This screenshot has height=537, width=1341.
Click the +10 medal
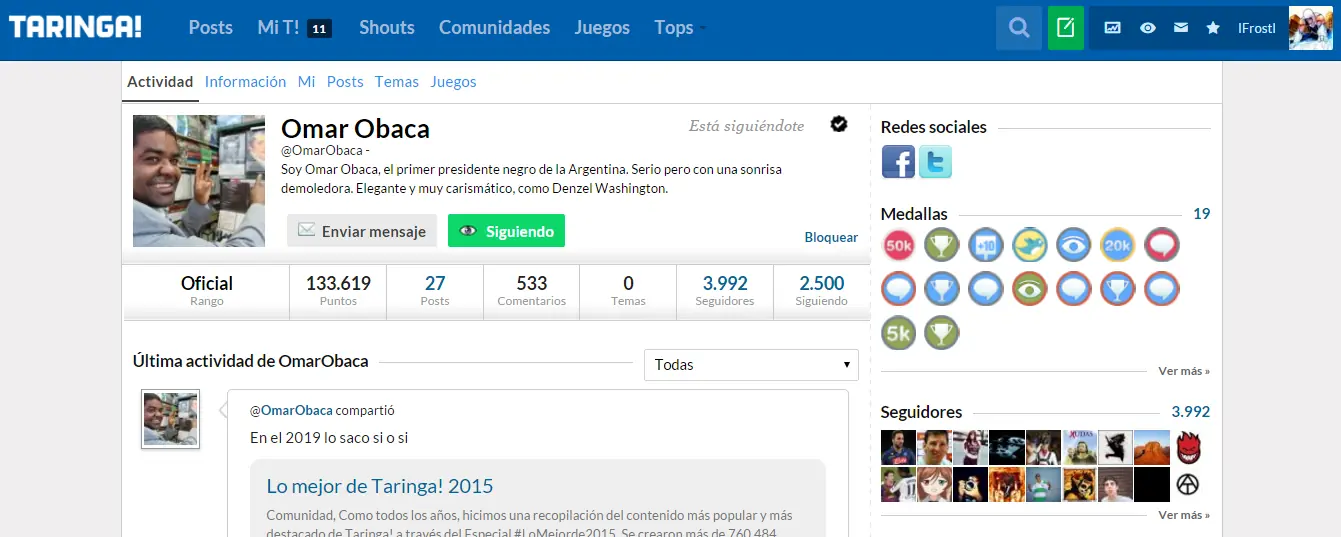pyautogui.click(x=986, y=245)
